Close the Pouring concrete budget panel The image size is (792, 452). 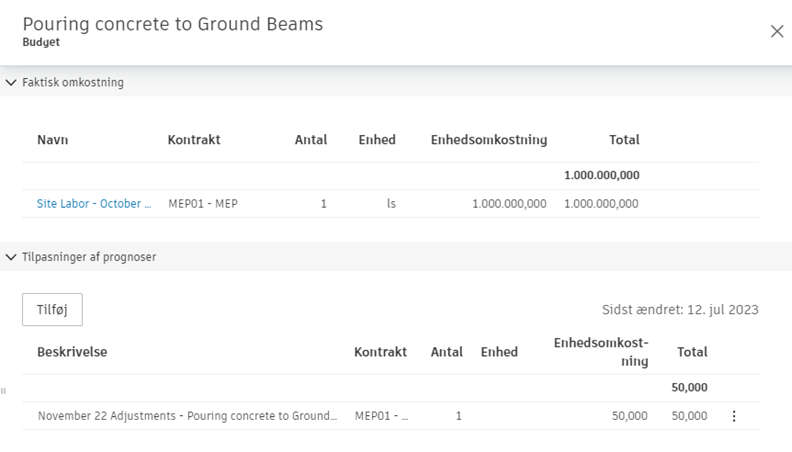coord(776,32)
